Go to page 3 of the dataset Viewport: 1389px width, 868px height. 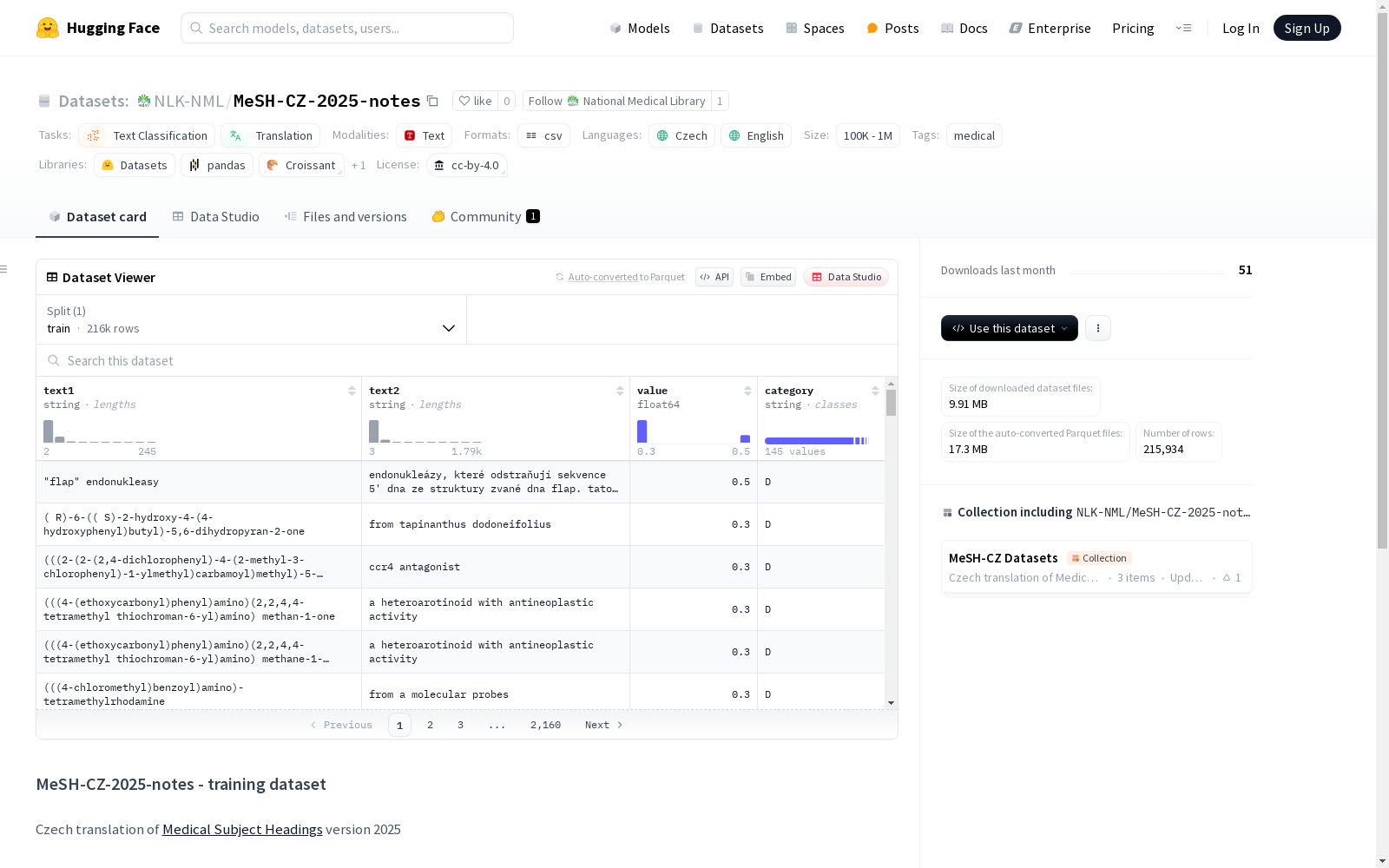[x=460, y=725]
